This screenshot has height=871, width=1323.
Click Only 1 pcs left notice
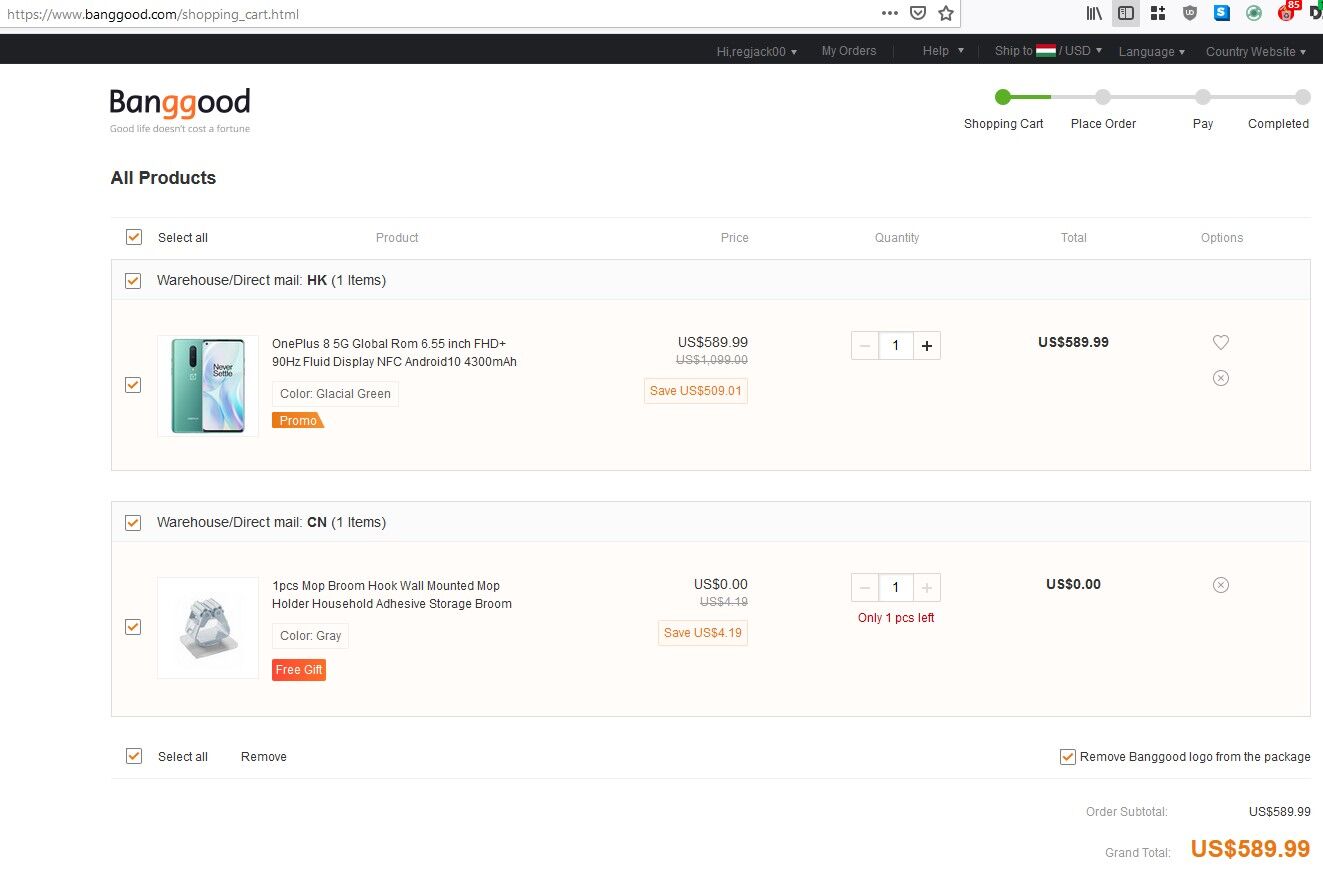click(x=896, y=618)
